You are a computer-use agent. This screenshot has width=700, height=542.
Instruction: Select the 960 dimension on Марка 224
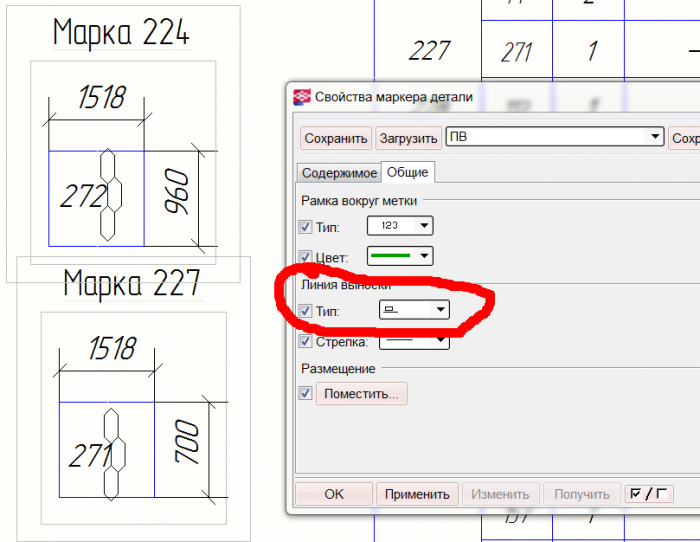point(177,191)
